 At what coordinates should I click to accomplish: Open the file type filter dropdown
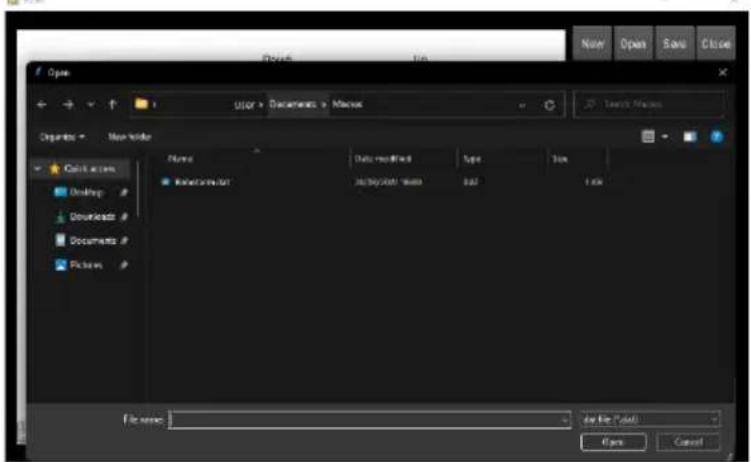tap(650, 419)
